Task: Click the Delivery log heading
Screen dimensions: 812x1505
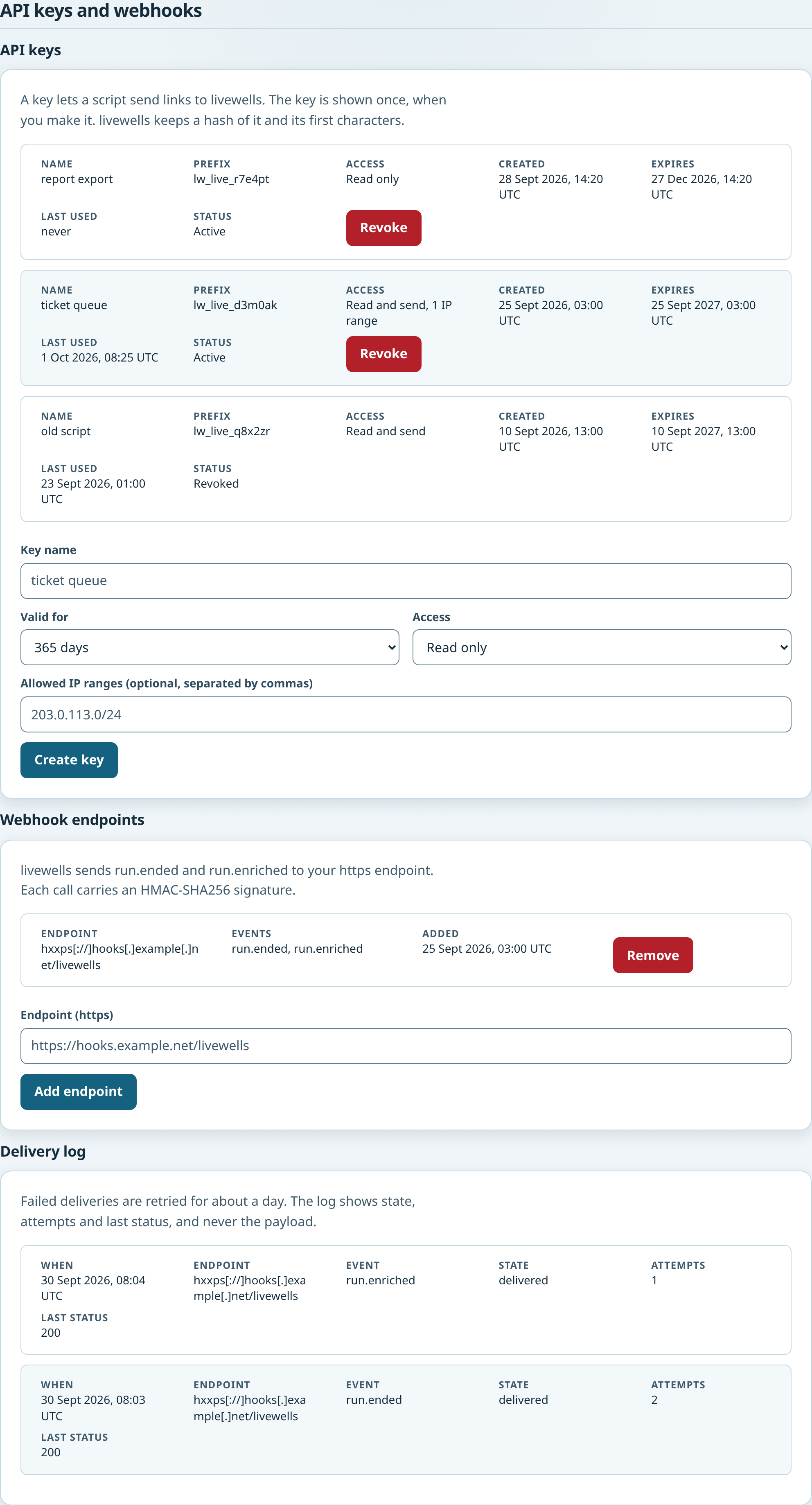Action: (x=43, y=1152)
